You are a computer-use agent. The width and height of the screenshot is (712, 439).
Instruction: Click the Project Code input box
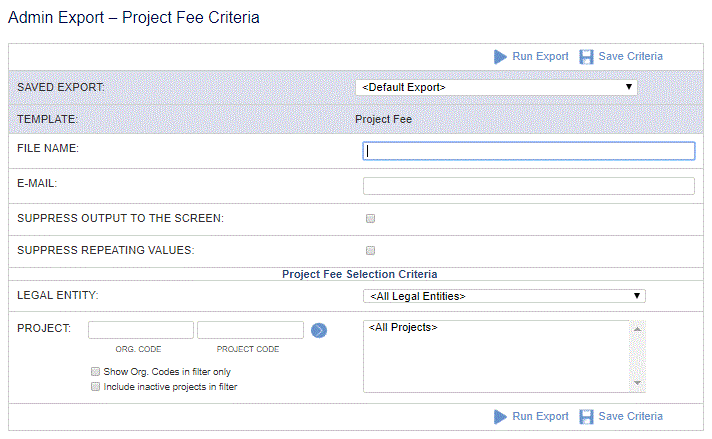[x=250, y=330]
